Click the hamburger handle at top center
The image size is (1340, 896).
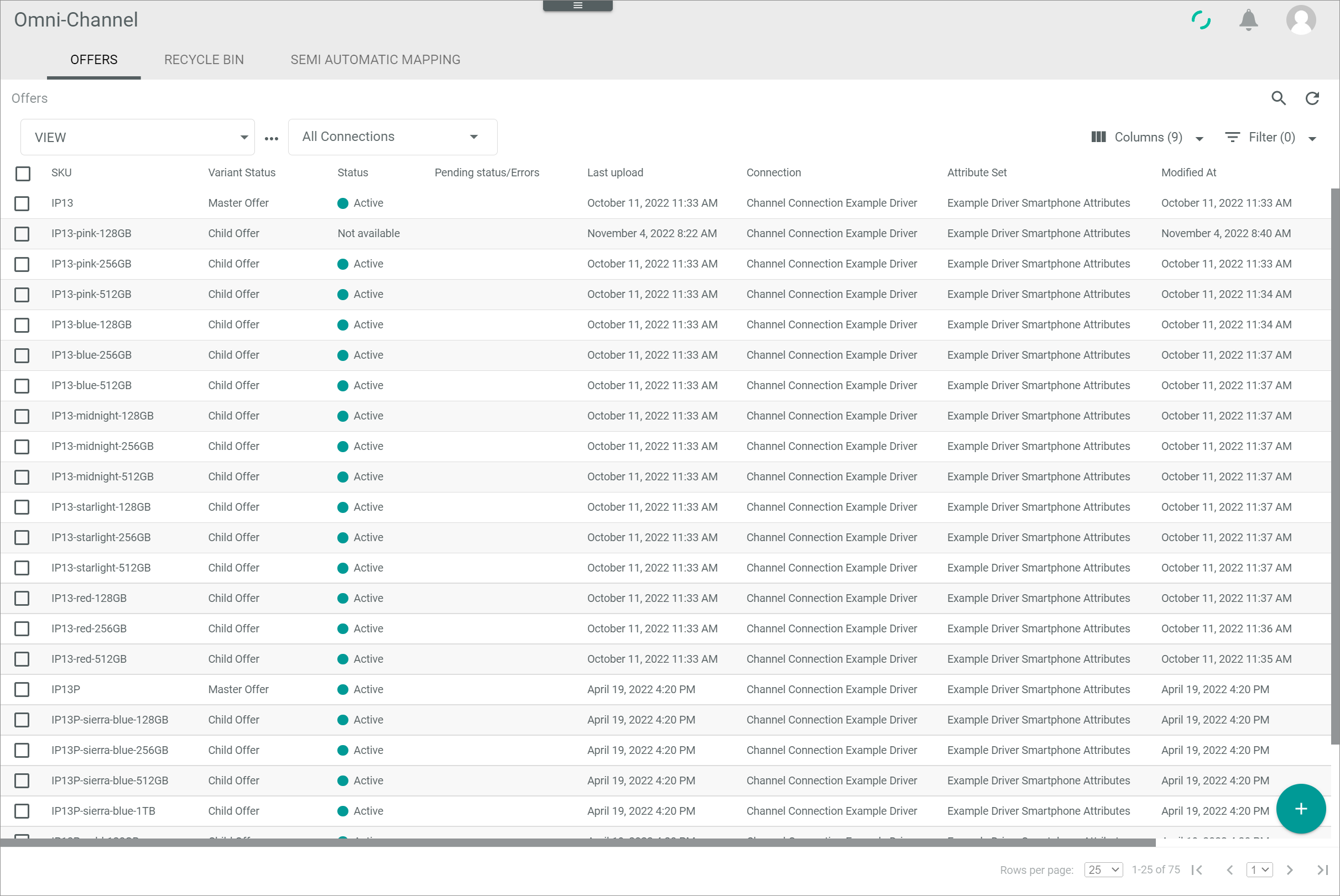coord(577,6)
